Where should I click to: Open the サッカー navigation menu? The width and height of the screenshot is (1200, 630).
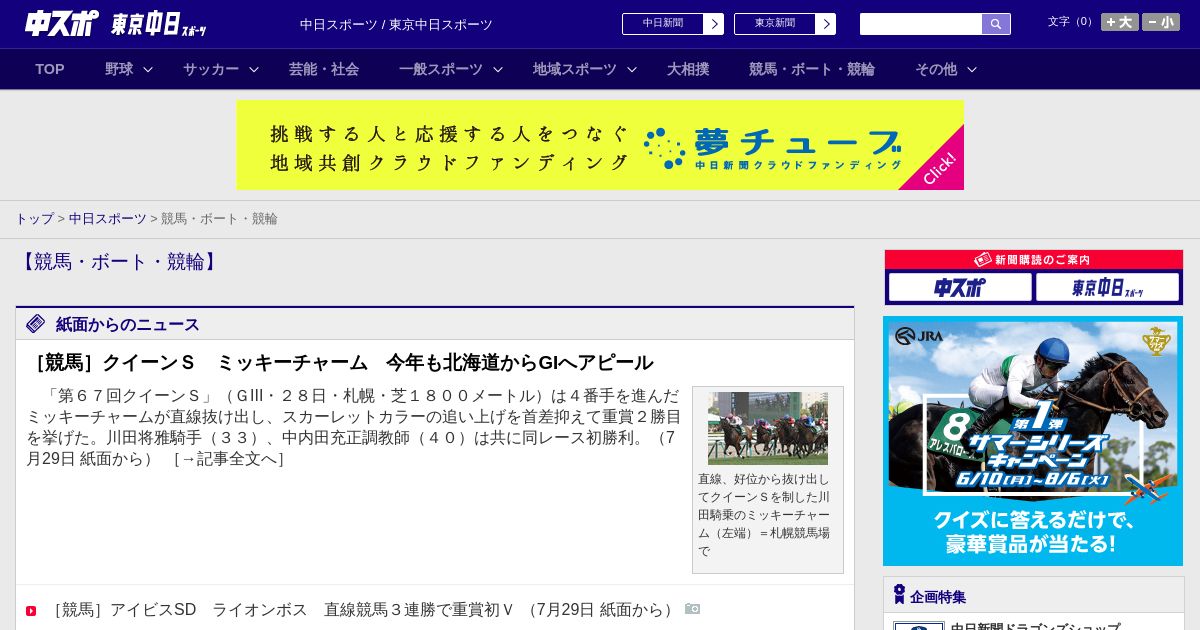(x=211, y=69)
